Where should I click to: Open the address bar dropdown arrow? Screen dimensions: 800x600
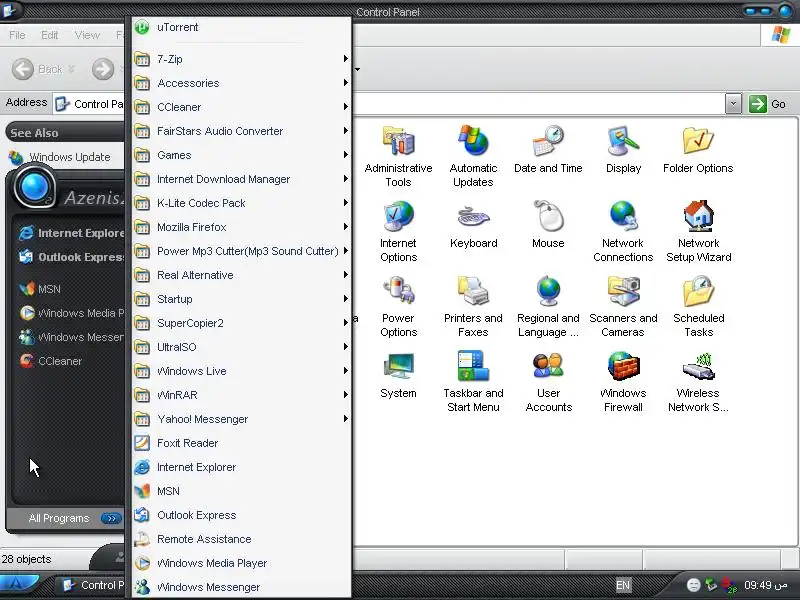tap(733, 104)
